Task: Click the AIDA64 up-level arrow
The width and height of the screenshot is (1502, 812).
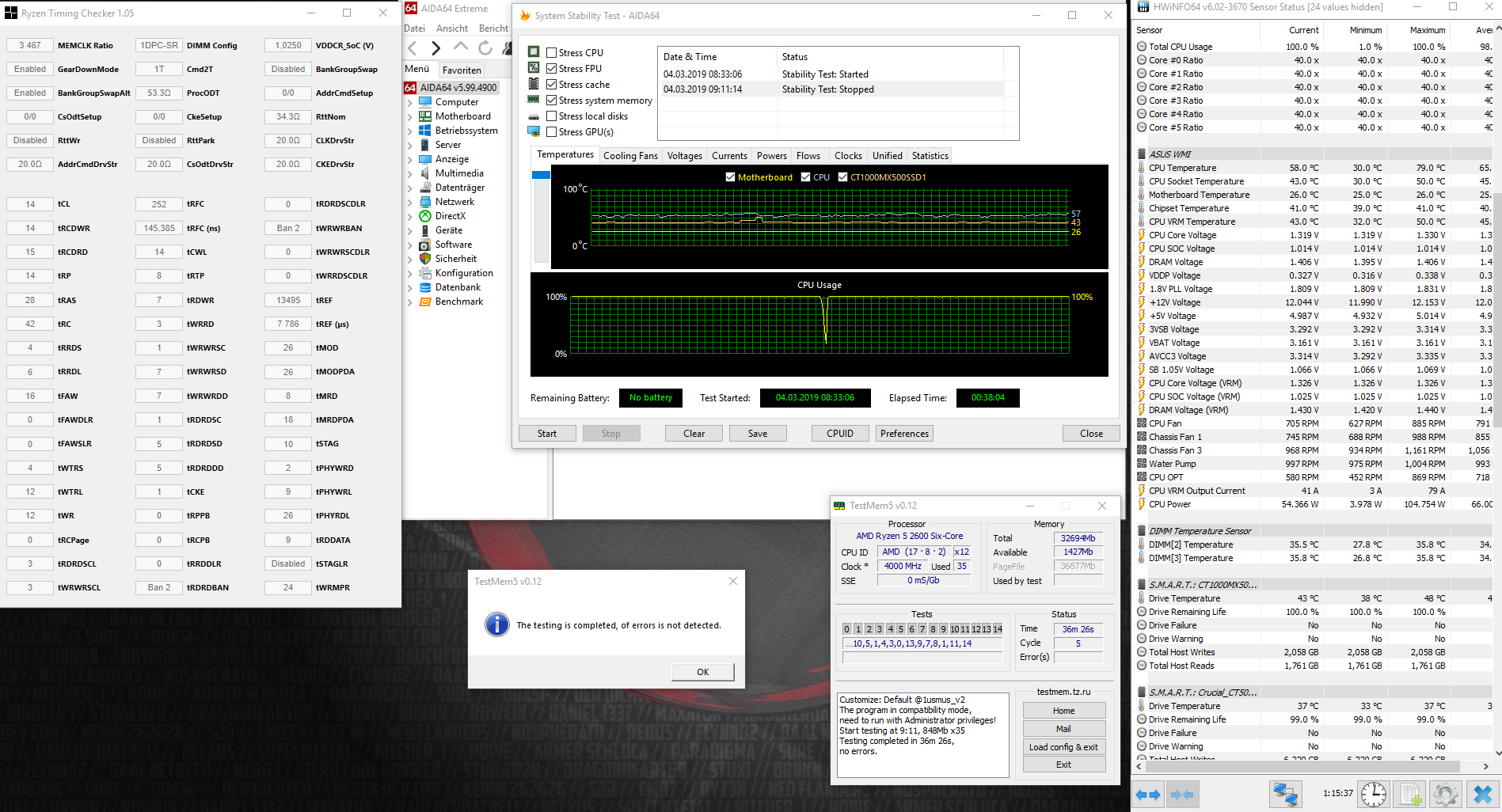Action: pyautogui.click(x=460, y=47)
